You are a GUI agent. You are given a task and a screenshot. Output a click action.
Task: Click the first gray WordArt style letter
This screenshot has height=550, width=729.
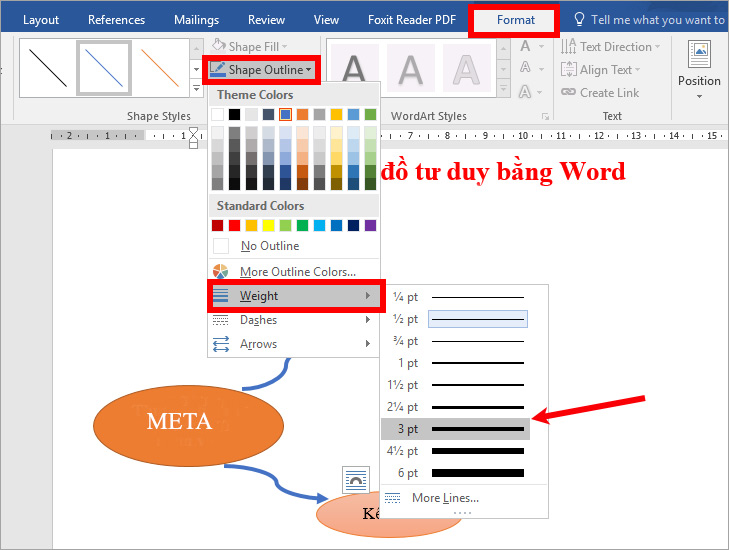[354, 70]
